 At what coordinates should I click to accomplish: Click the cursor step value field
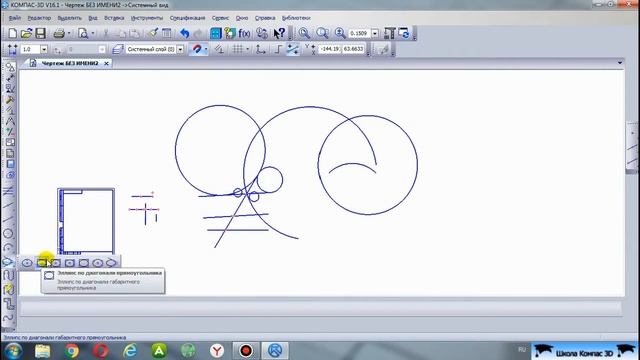[30, 49]
